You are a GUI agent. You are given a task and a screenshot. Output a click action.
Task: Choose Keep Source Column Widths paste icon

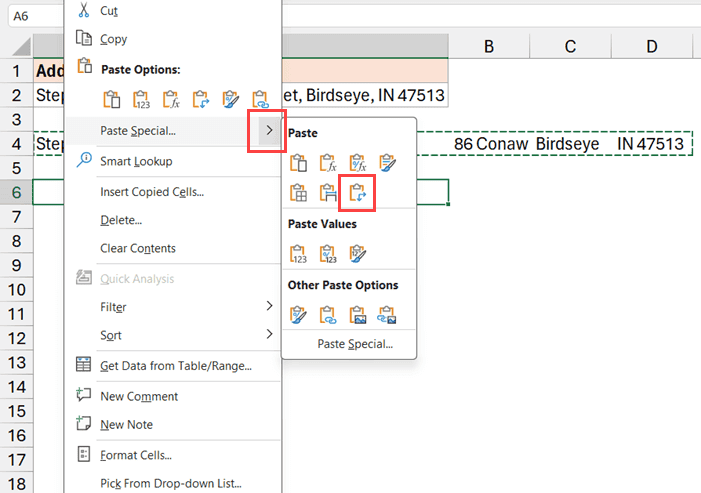[x=327, y=192]
